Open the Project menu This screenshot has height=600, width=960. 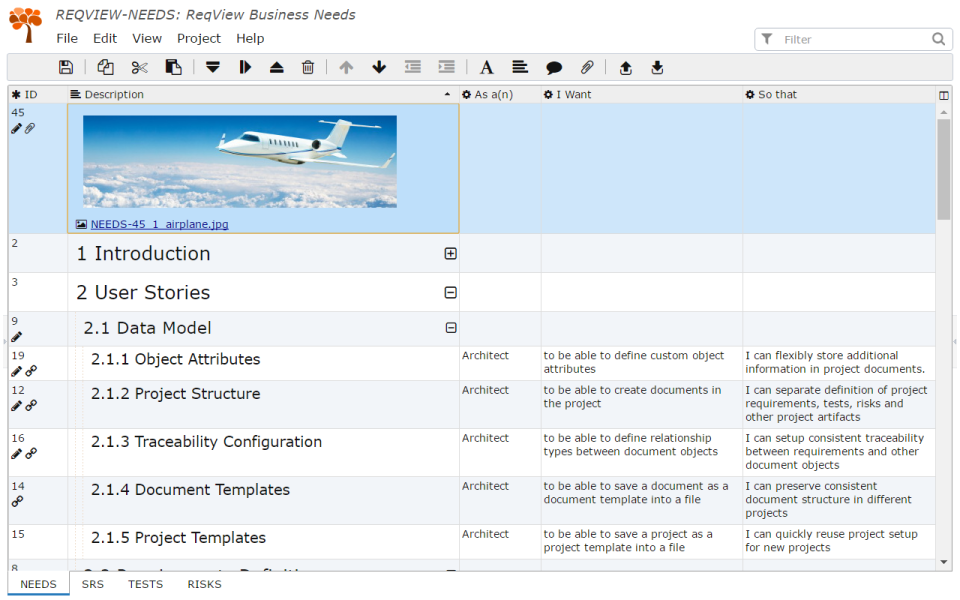[198, 39]
